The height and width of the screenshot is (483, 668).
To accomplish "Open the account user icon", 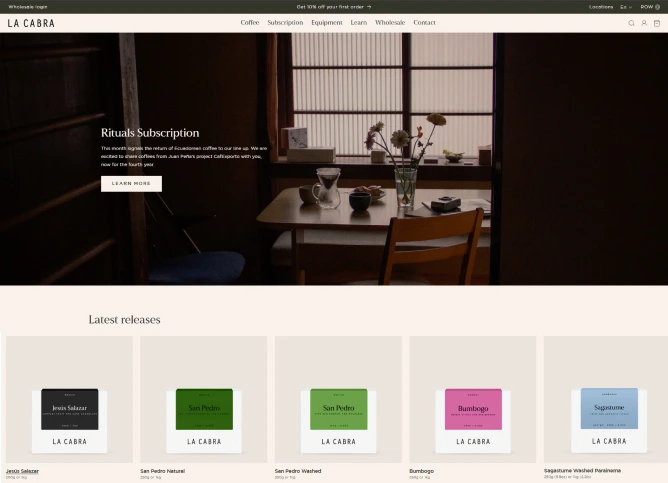I will click(x=644, y=23).
